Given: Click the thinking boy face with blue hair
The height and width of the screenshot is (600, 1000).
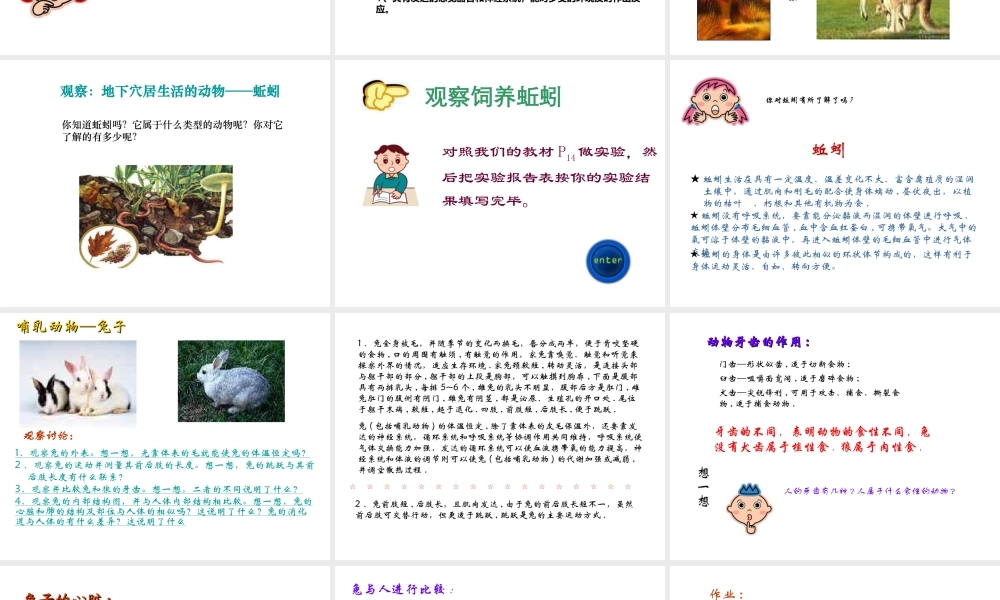Looking at the screenshot, I should click(x=749, y=508).
